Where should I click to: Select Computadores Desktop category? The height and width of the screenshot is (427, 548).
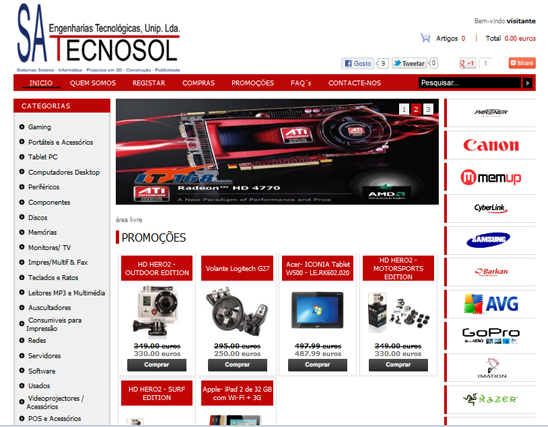pyautogui.click(x=64, y=172)
